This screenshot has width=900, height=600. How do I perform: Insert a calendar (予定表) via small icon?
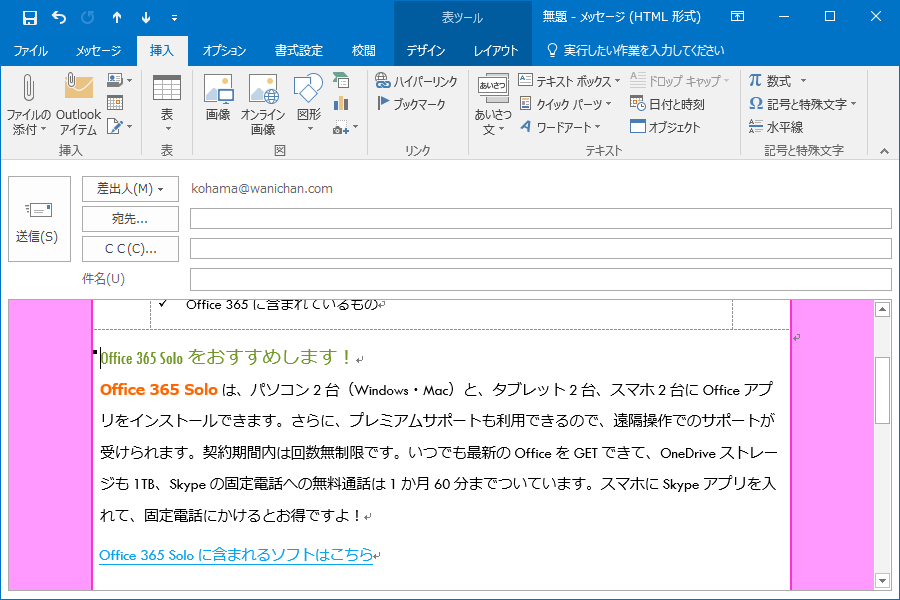[115, 103]
